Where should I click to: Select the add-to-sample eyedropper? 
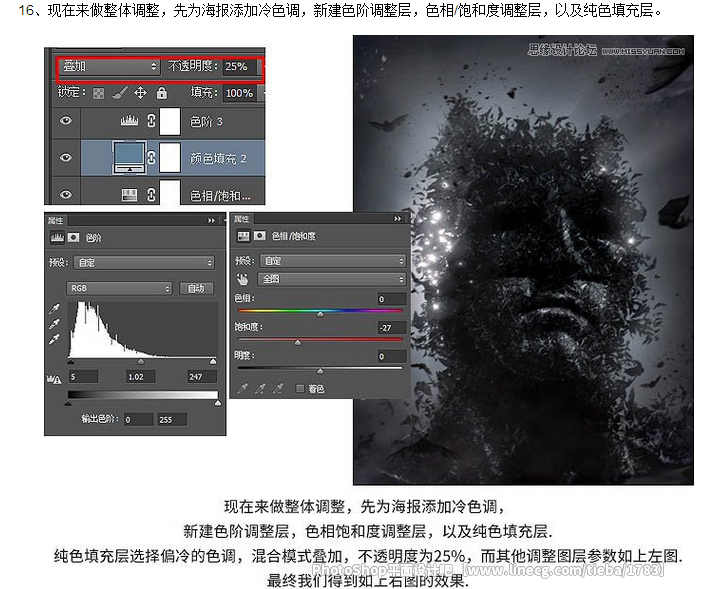pyautogui.click(x=260, y=389)
